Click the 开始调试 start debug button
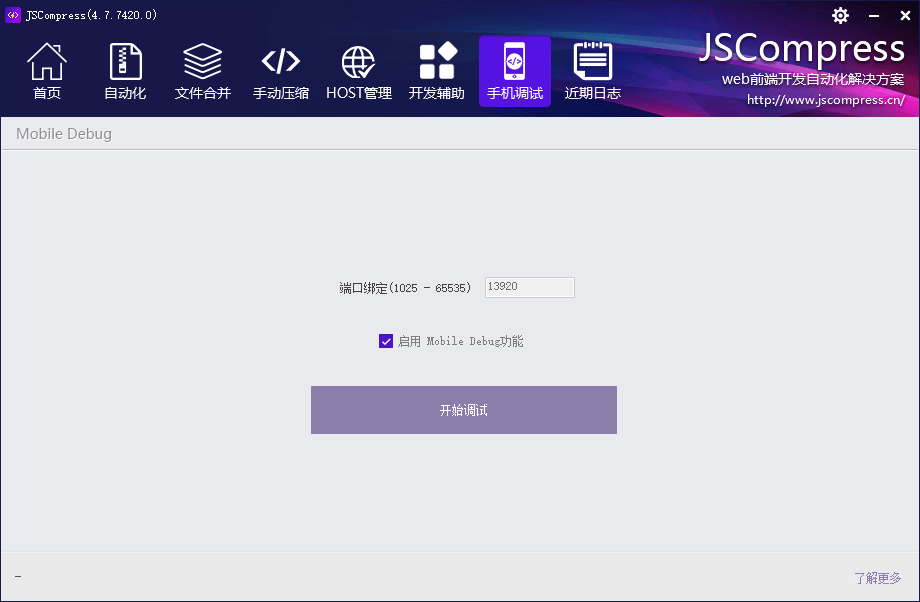 464,410
